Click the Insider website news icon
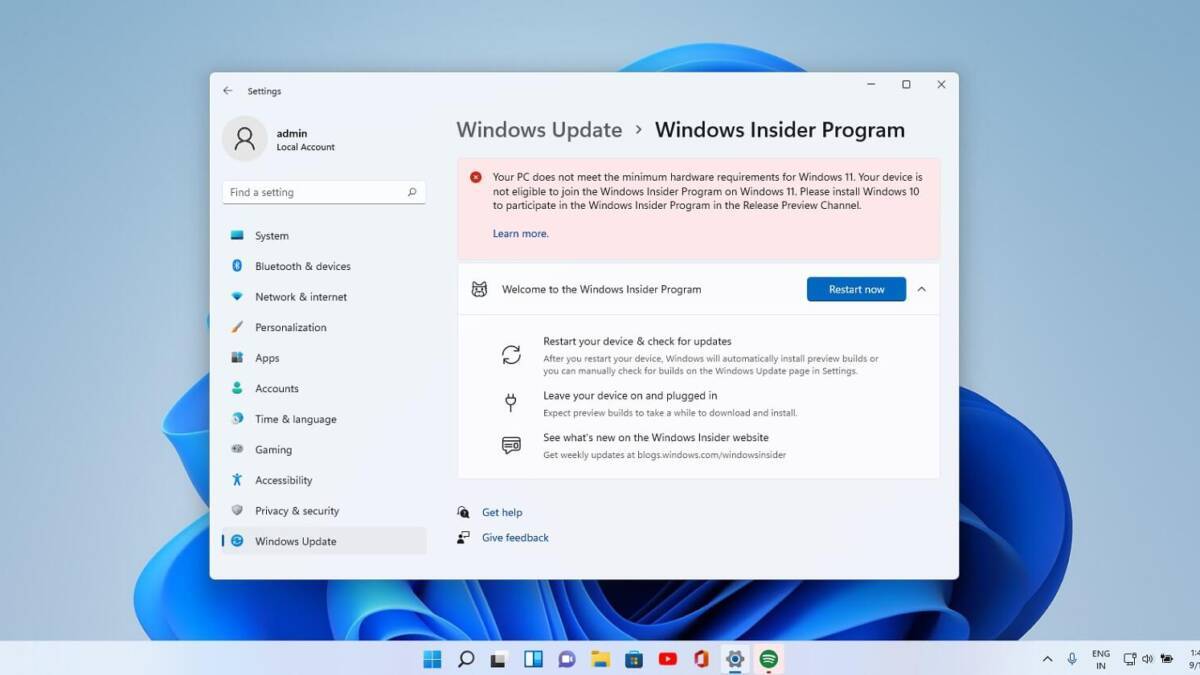 pos(511,445)
